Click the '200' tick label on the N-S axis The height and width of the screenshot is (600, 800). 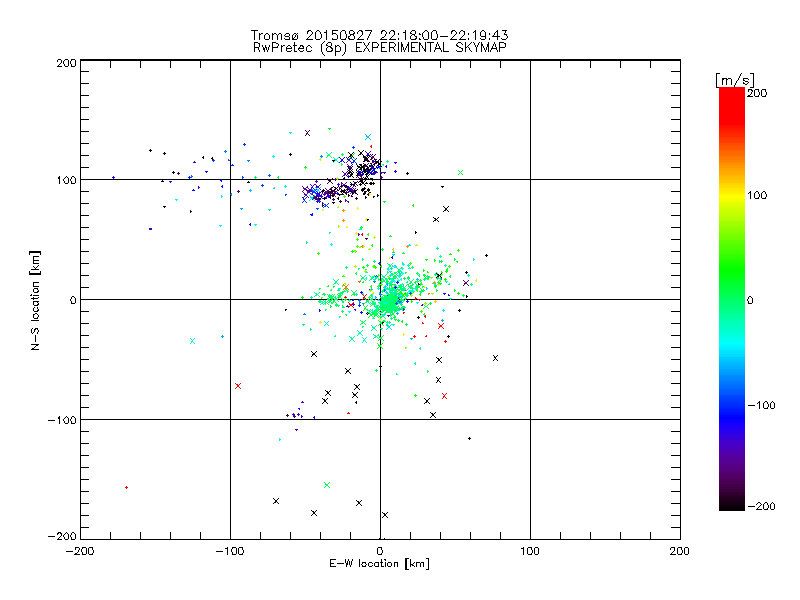[x=66, y=63]
